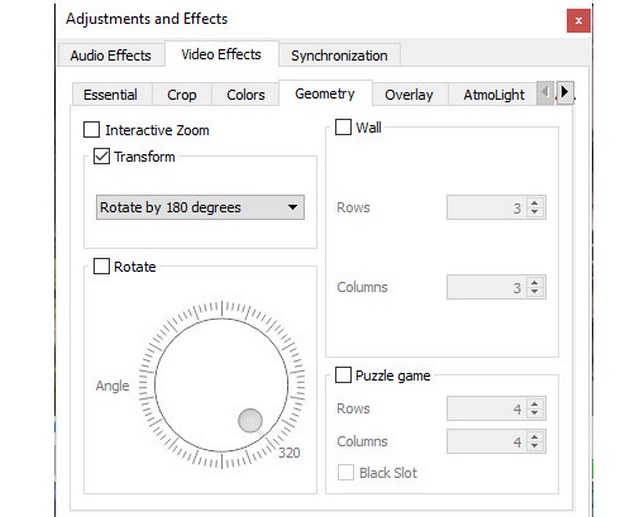Open the Colors sub-tab

pos(245,95)
